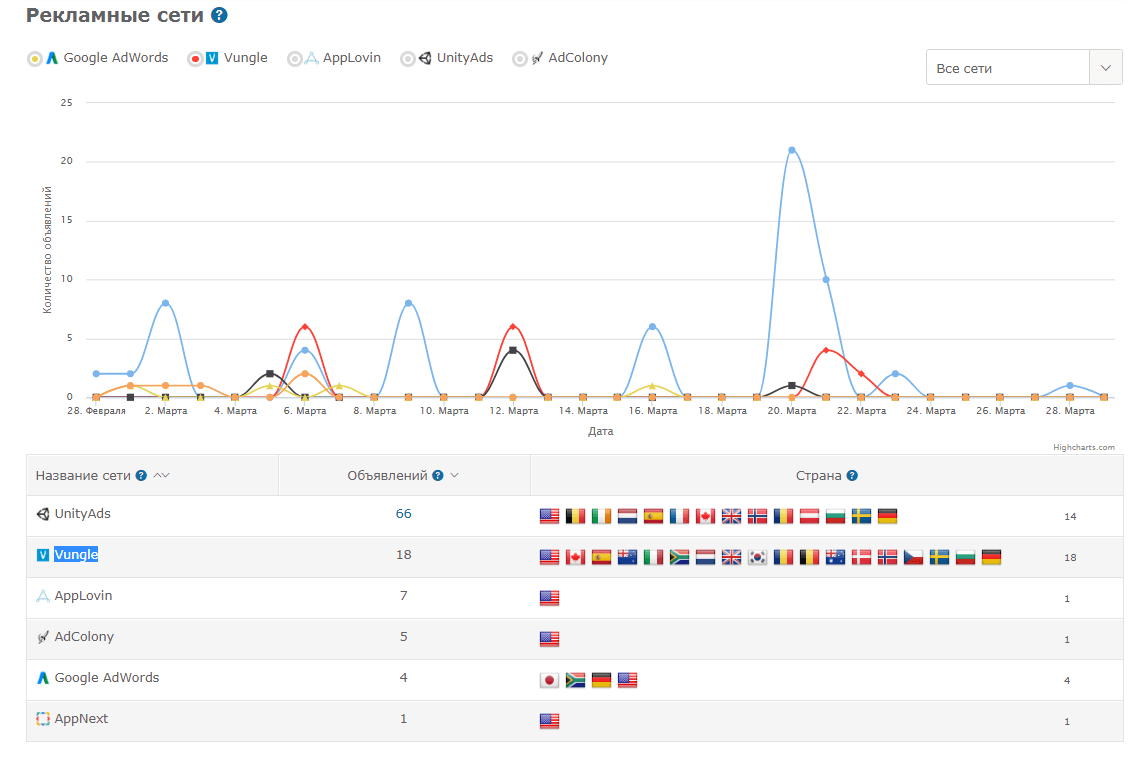Click the AdColony logo icon in table

point(43,637)
